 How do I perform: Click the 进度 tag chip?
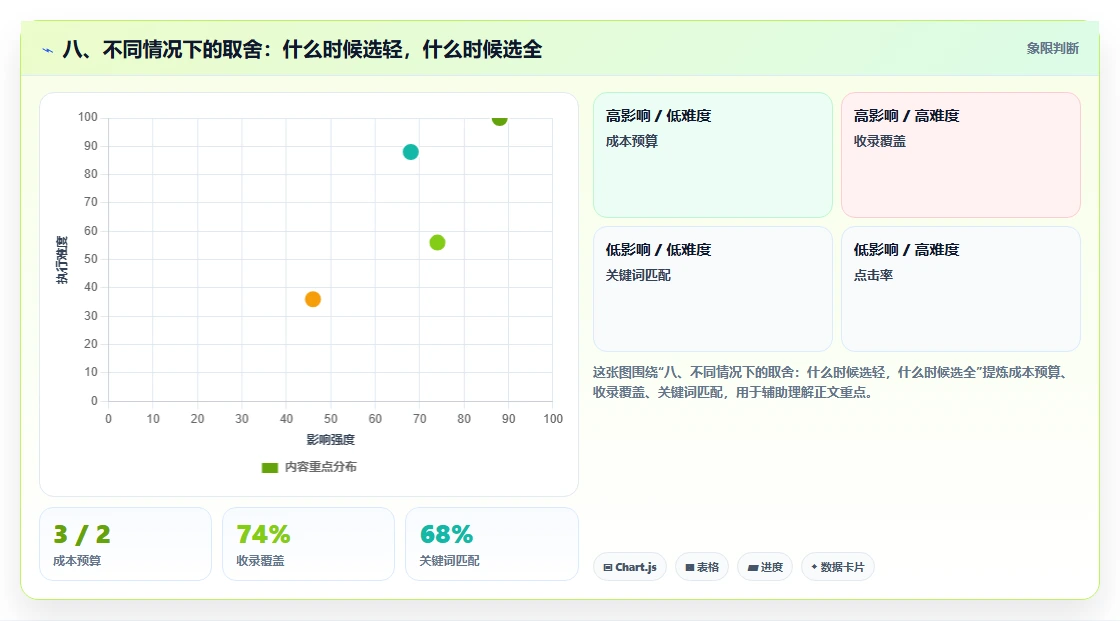pos(764,567)
